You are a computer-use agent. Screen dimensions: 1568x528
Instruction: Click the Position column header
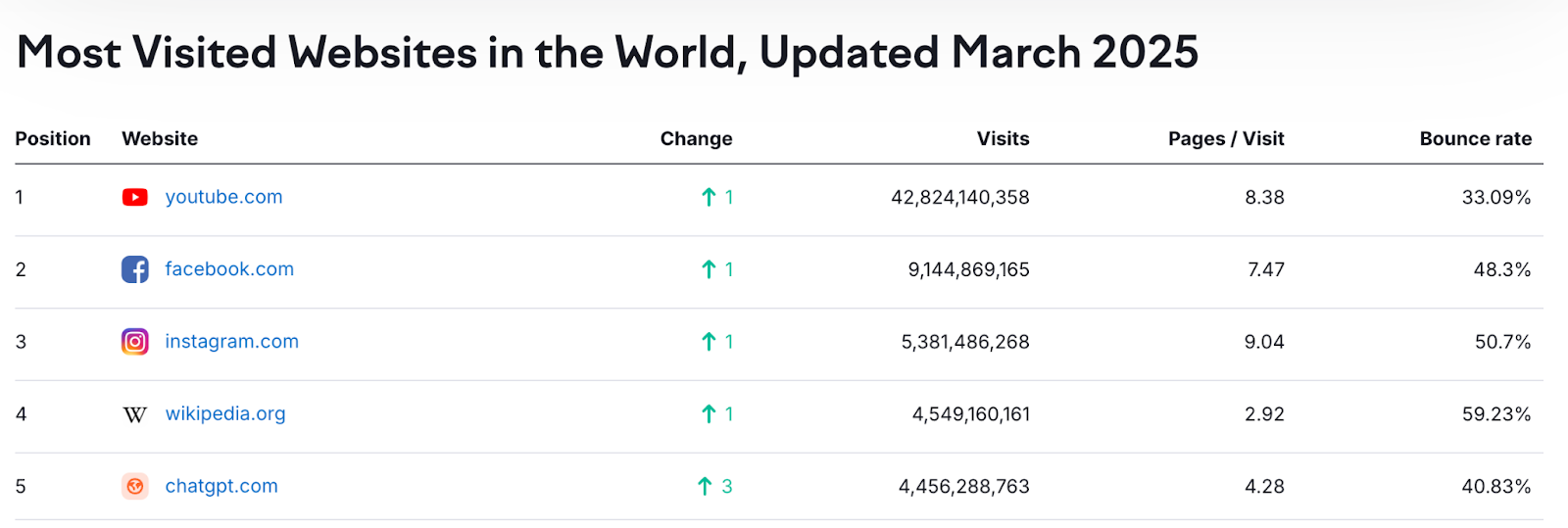pyautogui.click(x=53, y=139)
